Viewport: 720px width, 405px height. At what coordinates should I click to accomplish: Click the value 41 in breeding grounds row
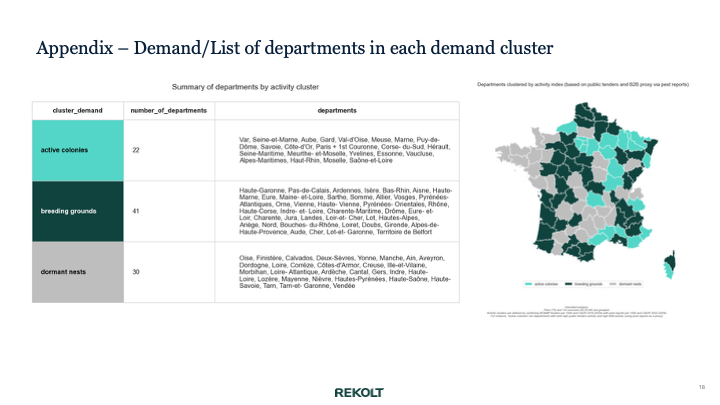[136, 211]
